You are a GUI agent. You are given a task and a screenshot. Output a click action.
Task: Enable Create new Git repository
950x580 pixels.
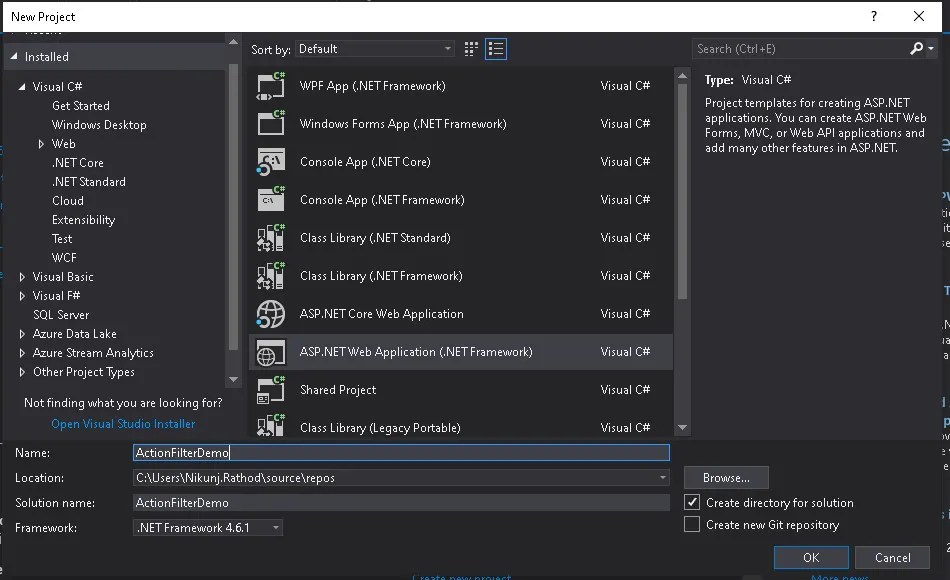(693, 524)
